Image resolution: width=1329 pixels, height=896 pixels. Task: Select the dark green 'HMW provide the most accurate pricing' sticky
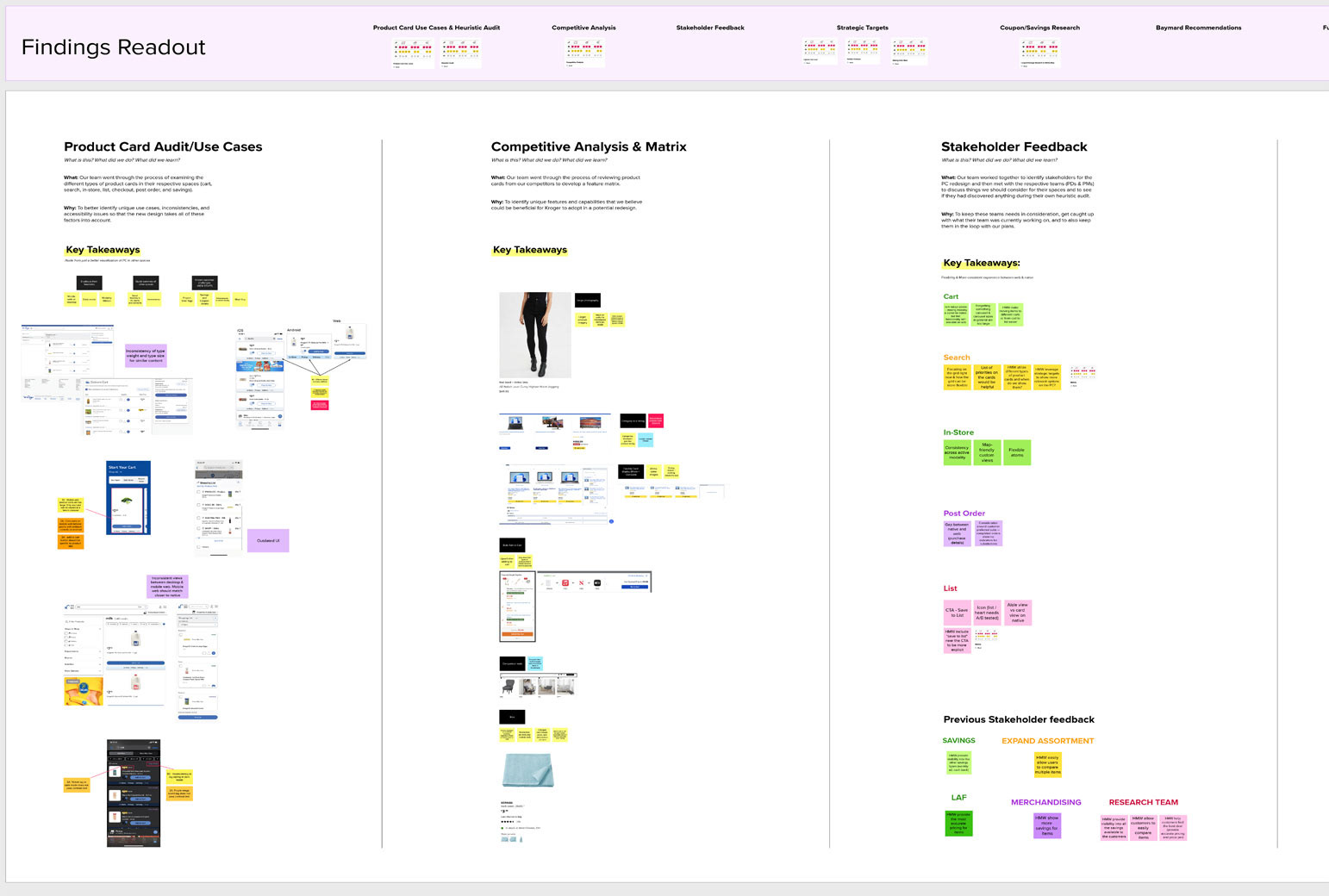(x=958, y=824)
